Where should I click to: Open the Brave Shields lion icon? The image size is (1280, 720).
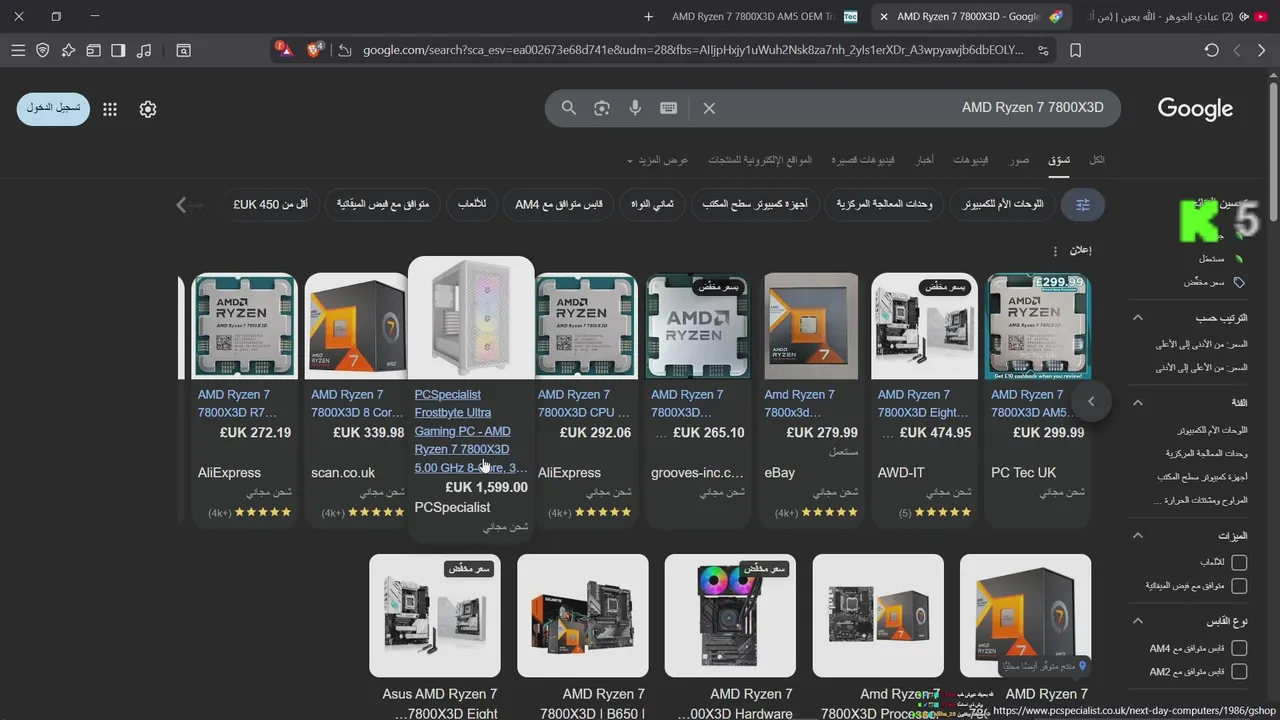[314, 49]
